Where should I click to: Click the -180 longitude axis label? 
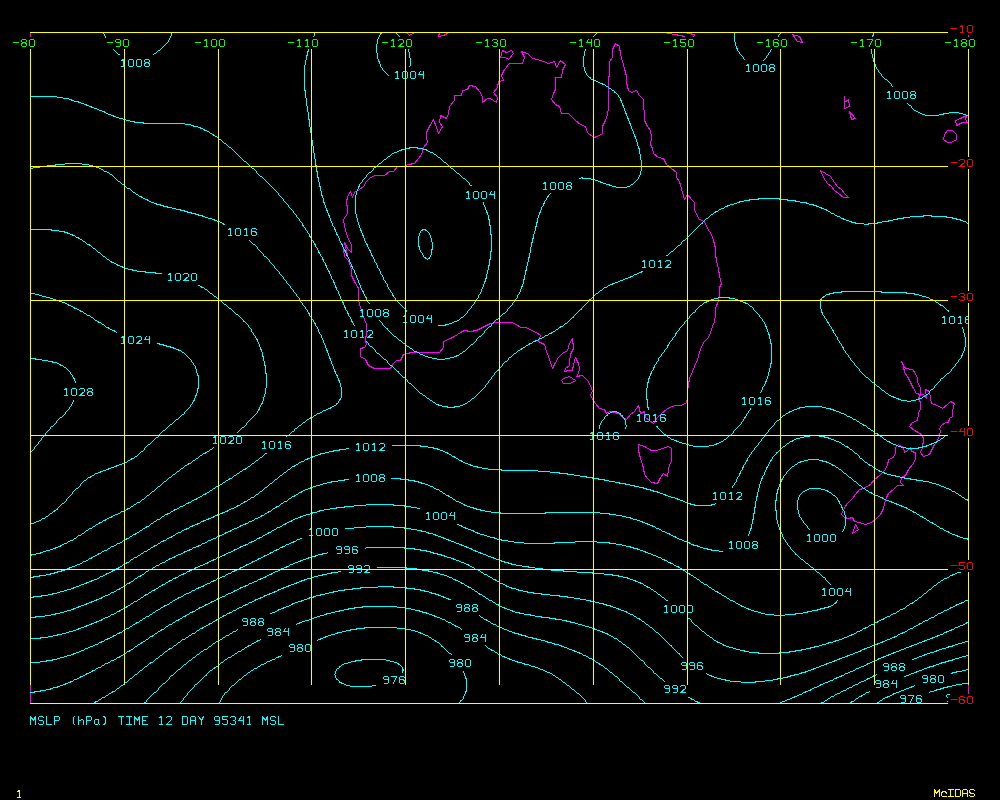(961, 43)
